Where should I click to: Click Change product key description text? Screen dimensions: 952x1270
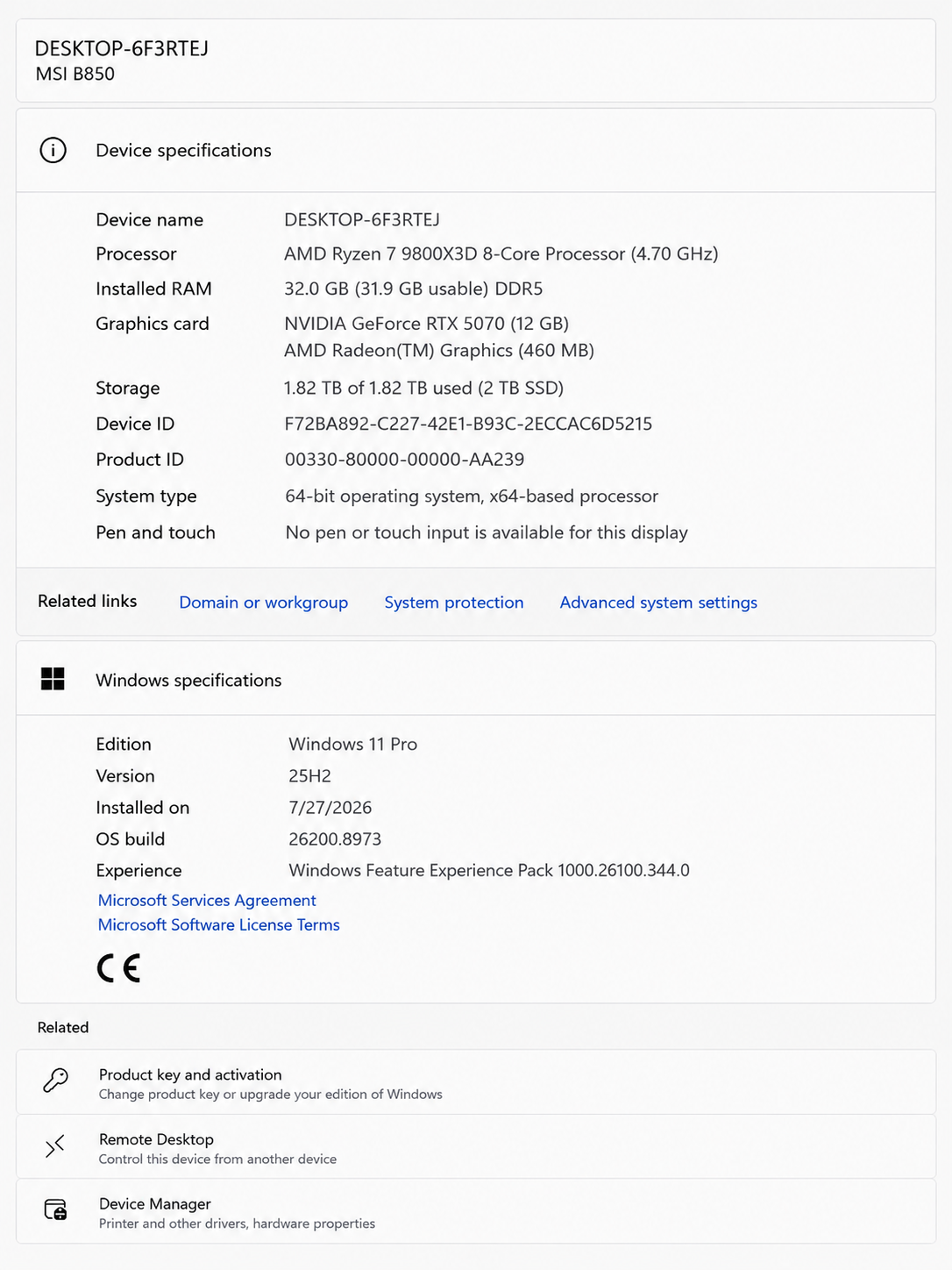270,1095
